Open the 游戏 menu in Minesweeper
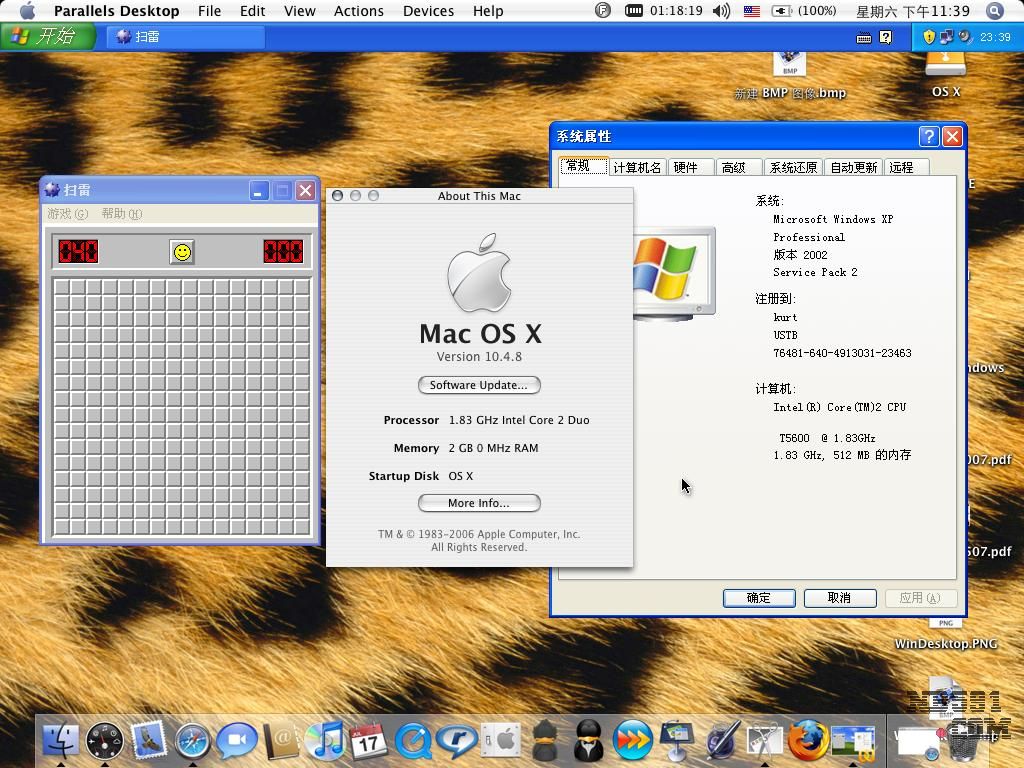1024x768 pixels. tap(67, 214)
